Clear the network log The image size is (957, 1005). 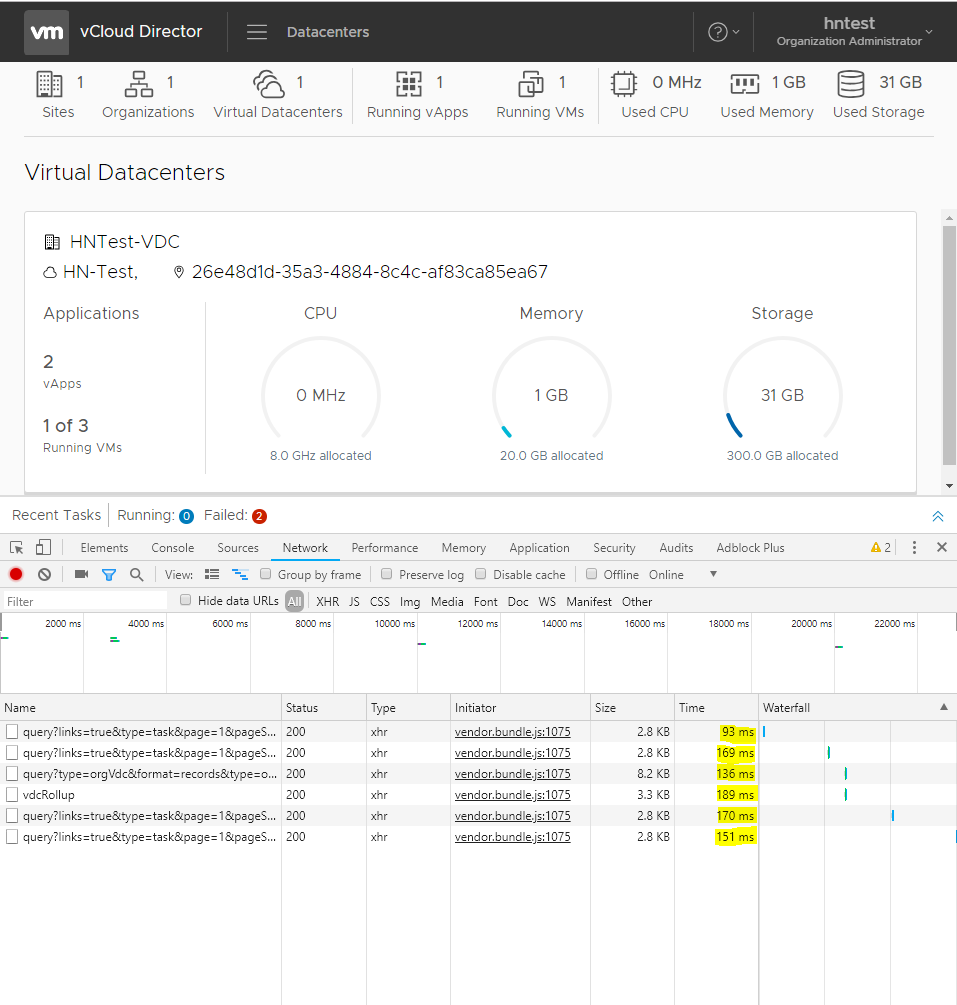click(44, 574)
